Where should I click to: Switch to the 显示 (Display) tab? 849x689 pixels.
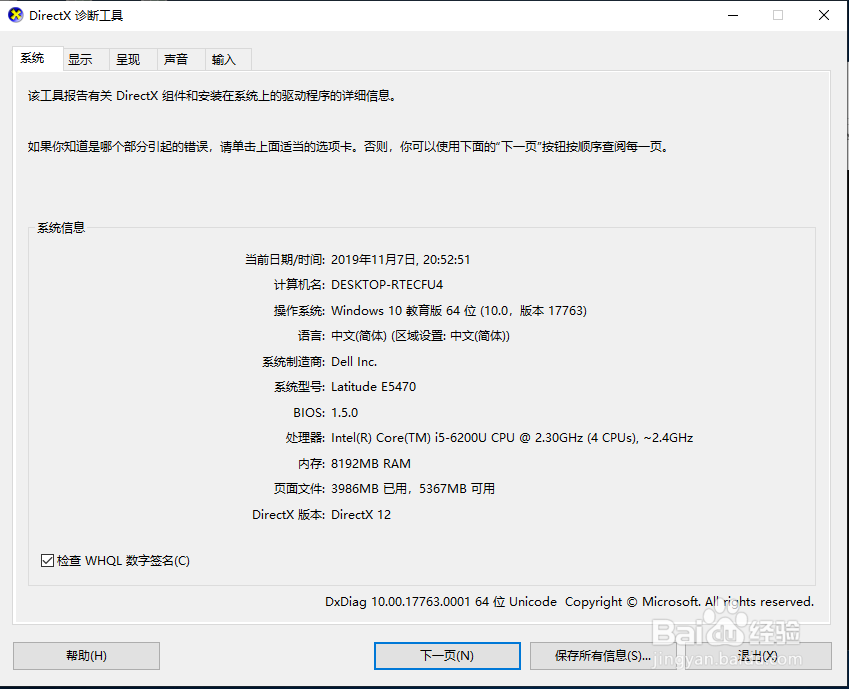[x=82, y=59]
